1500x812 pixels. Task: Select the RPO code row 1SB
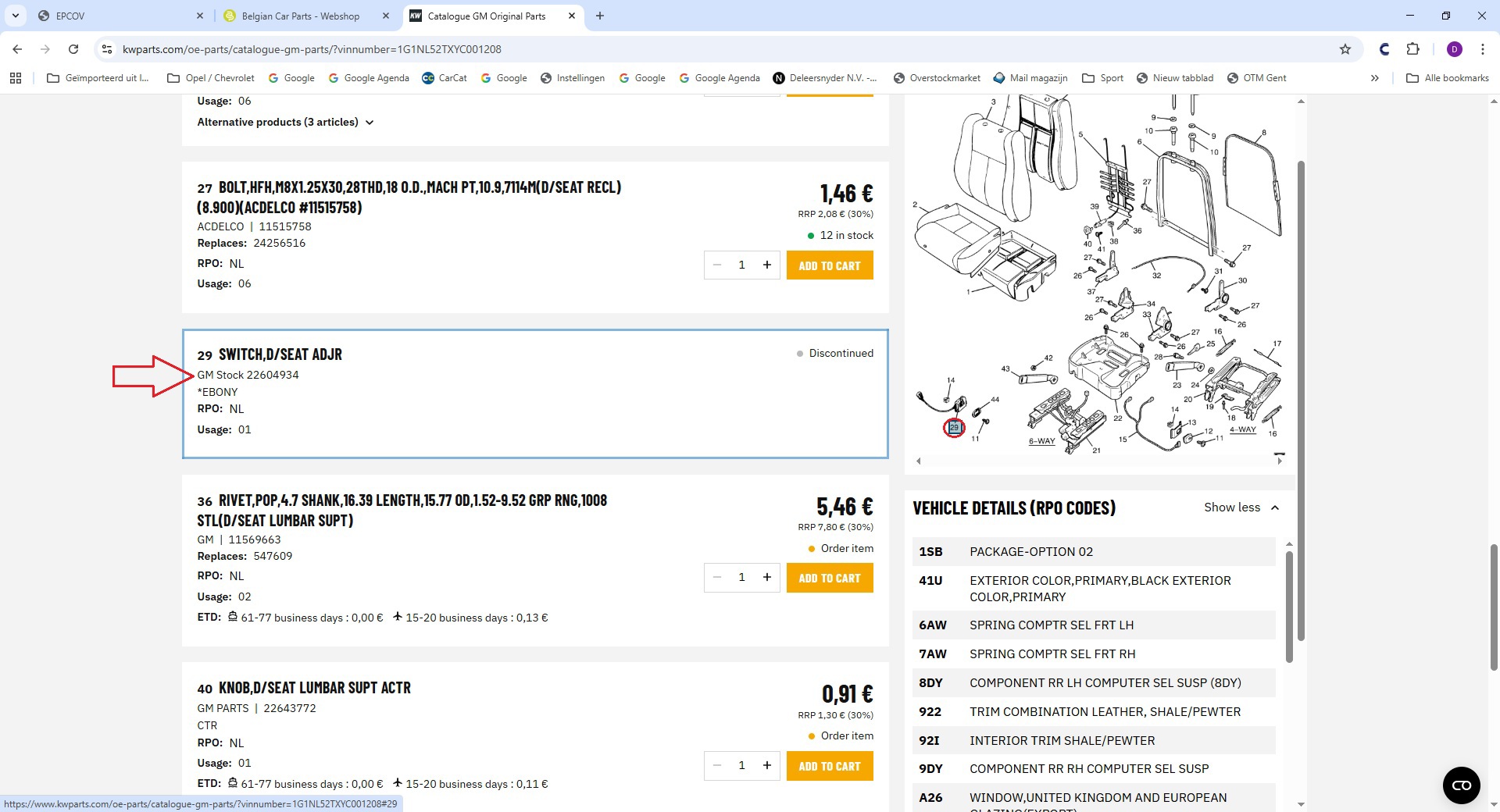coord(1094,551)
